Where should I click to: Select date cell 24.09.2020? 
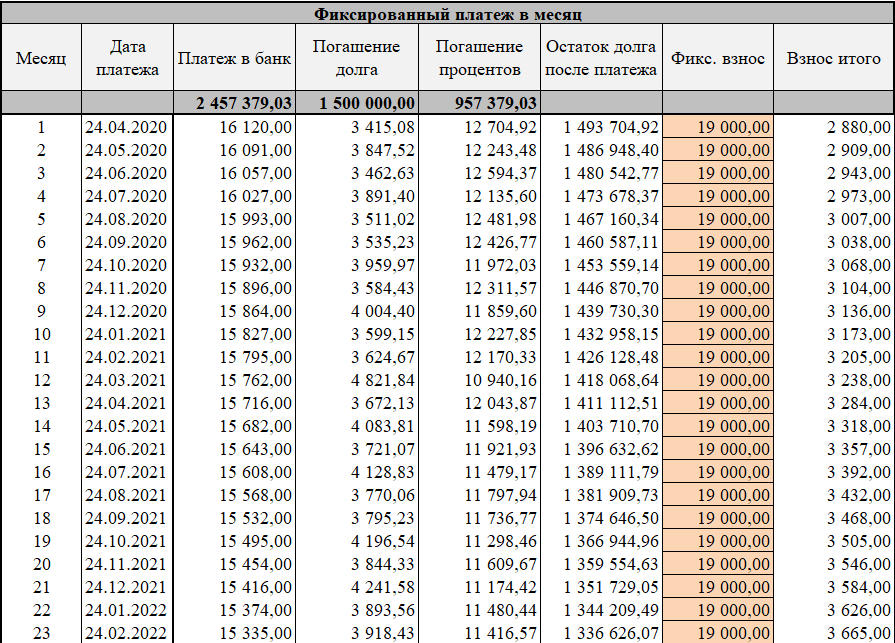(x=127, y=242)
